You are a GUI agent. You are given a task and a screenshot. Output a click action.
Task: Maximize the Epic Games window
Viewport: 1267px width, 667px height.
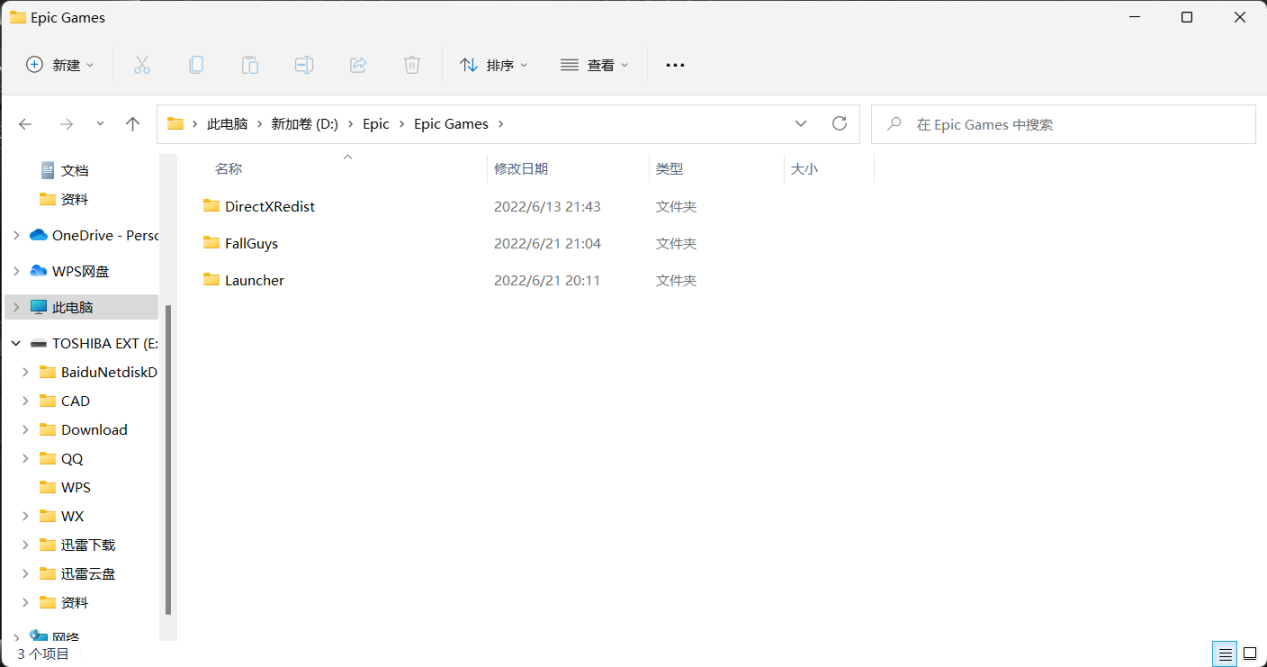coord(1187,17)
